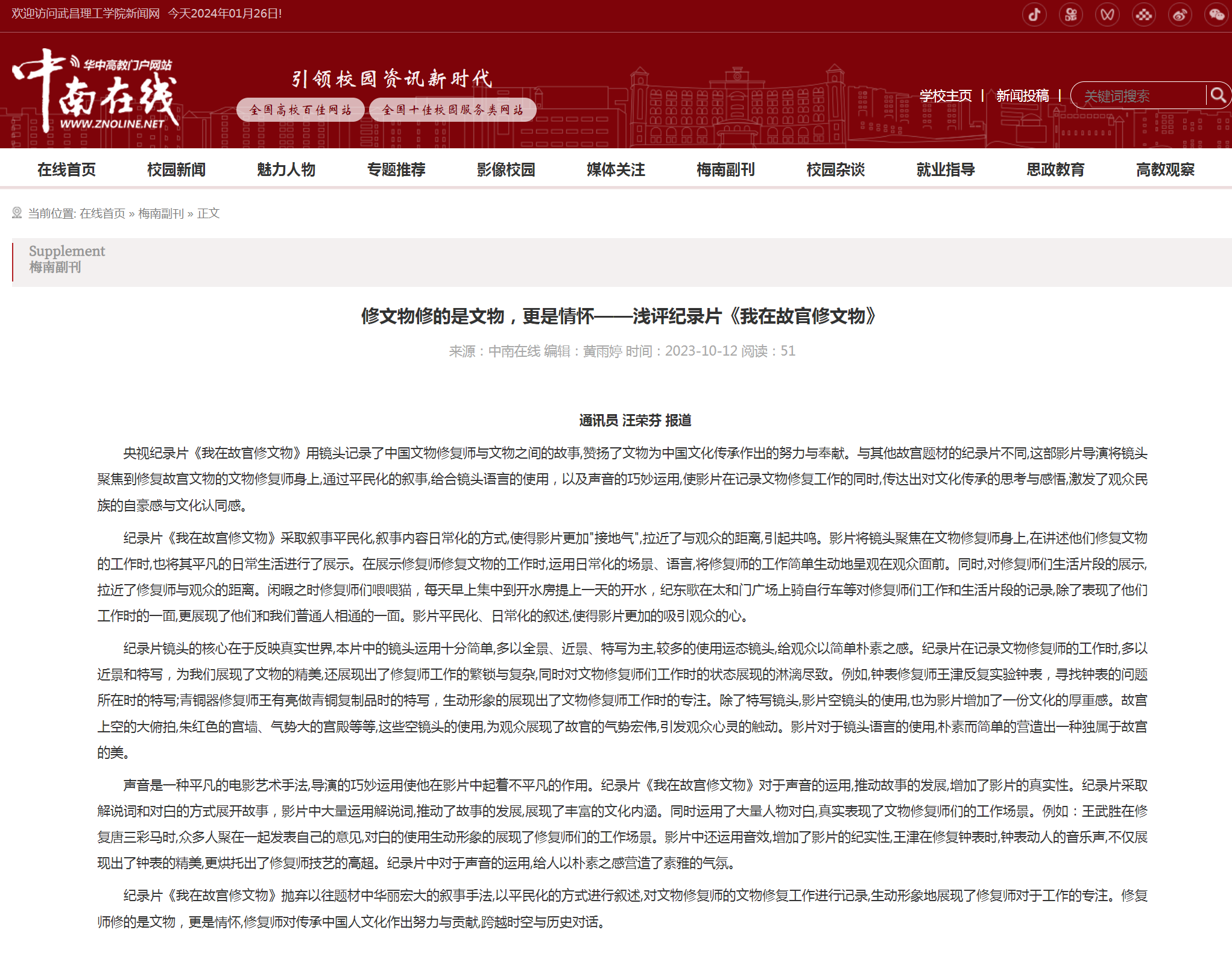
Task: Open the 校园新闻 menu item
Action: tap(176, 169)
